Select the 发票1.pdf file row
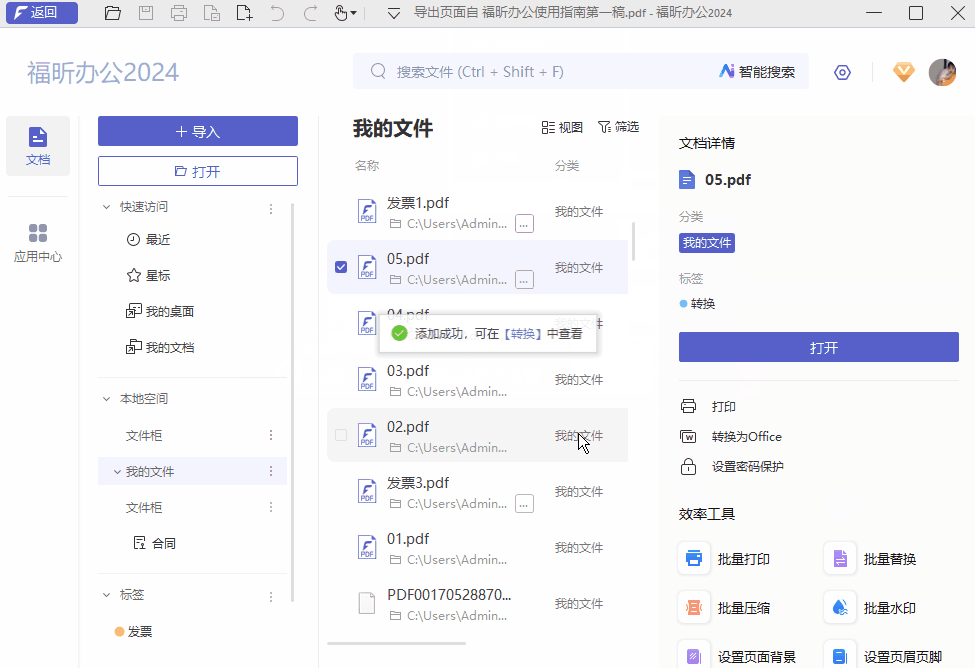 pyautogui.click(x=478, y=211)
